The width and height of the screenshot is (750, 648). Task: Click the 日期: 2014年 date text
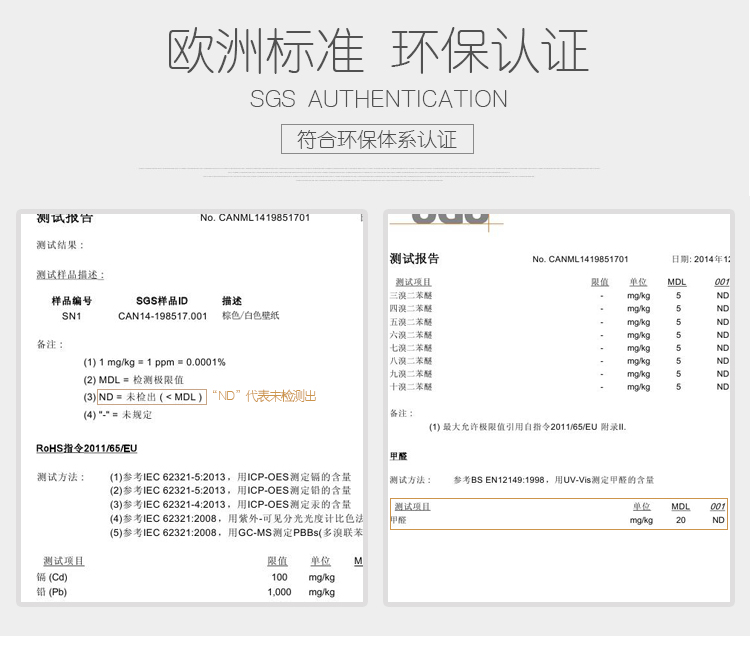coord(701,259)
